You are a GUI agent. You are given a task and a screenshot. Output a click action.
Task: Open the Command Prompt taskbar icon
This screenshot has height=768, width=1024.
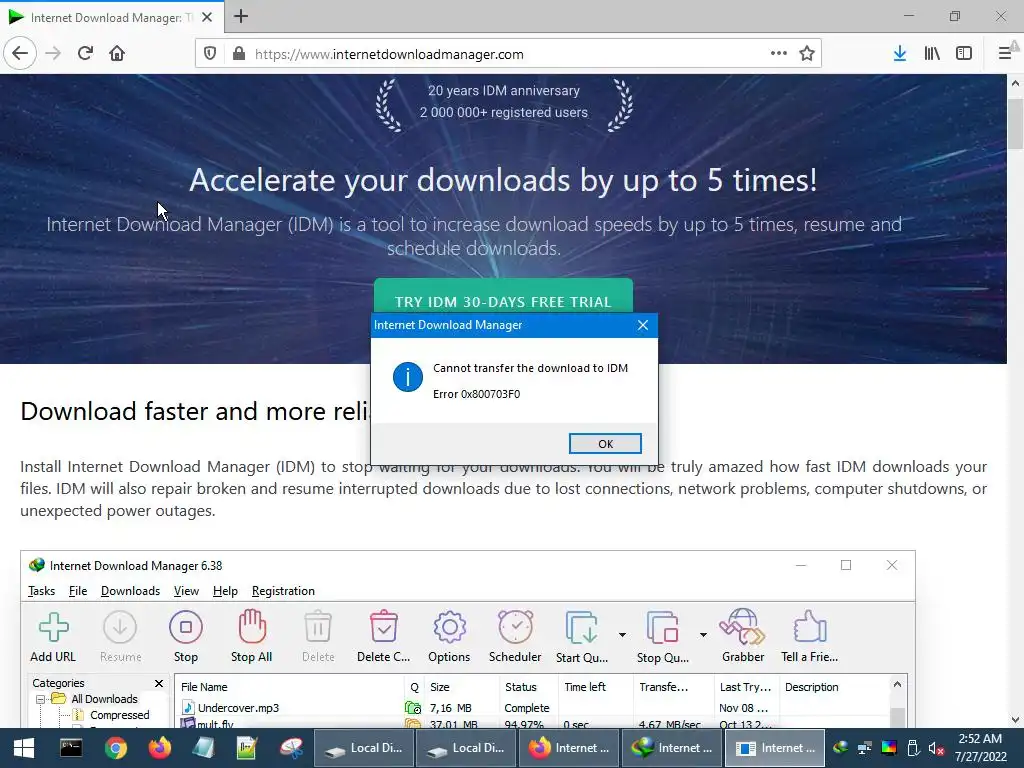(71, 748)
